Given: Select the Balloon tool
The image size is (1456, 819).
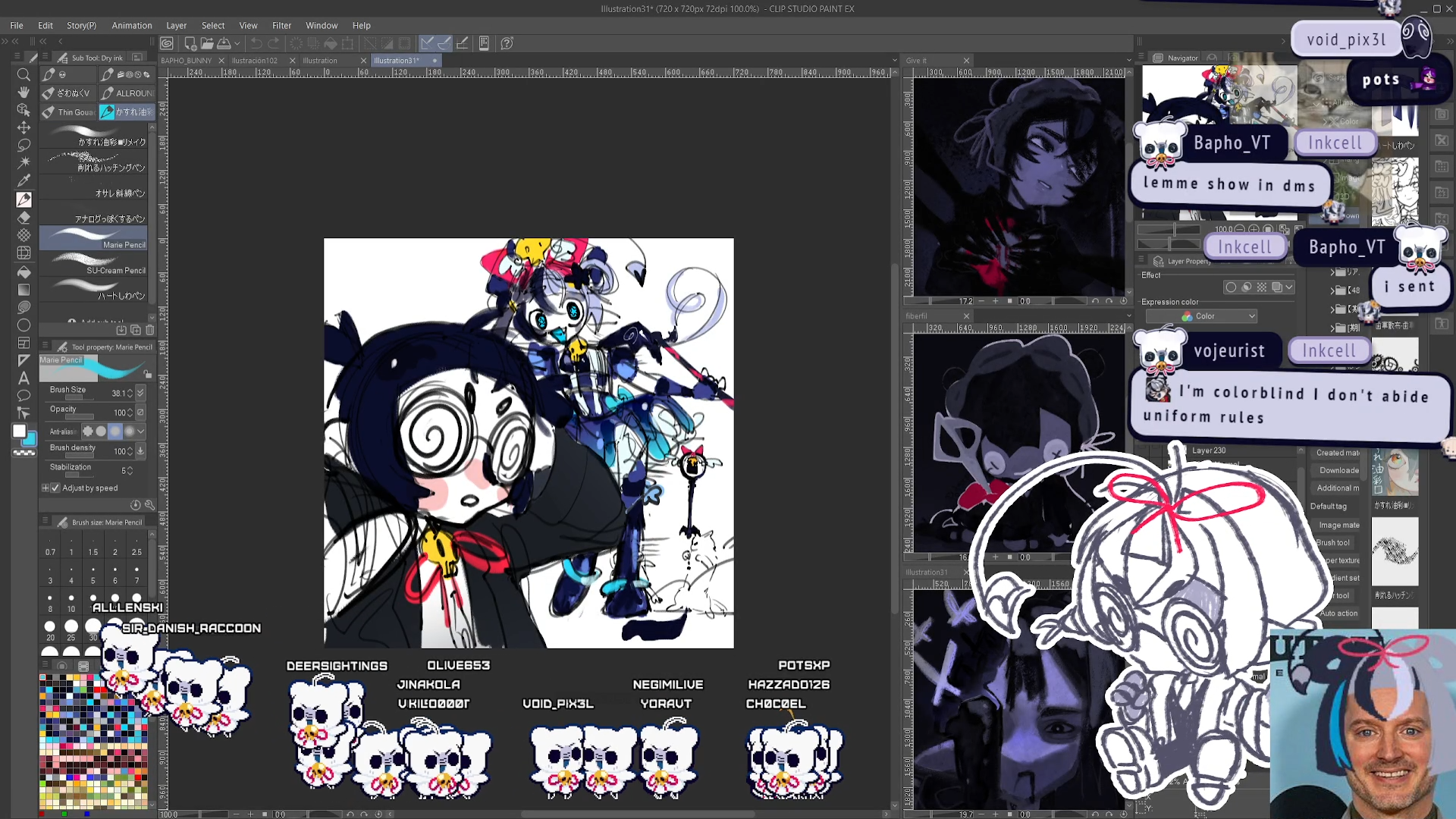Looking at the screenshot, I should (24, 395).
